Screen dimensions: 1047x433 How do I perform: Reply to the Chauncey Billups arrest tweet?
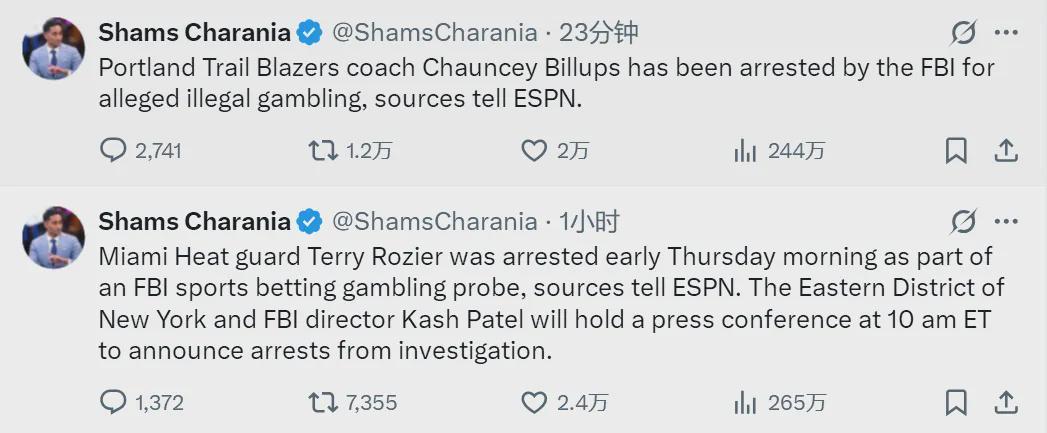(x=113, y=150)
